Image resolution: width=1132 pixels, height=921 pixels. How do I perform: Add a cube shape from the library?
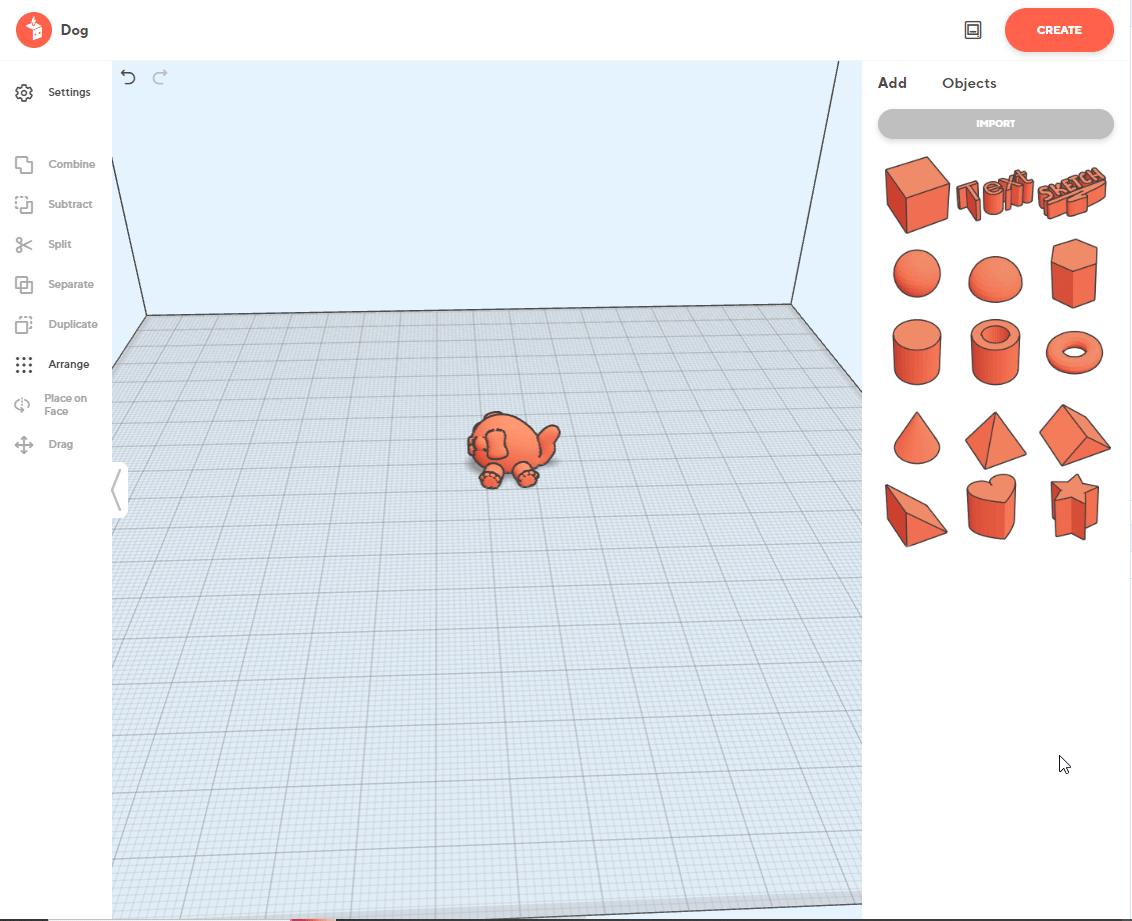[x=916, y=193]
